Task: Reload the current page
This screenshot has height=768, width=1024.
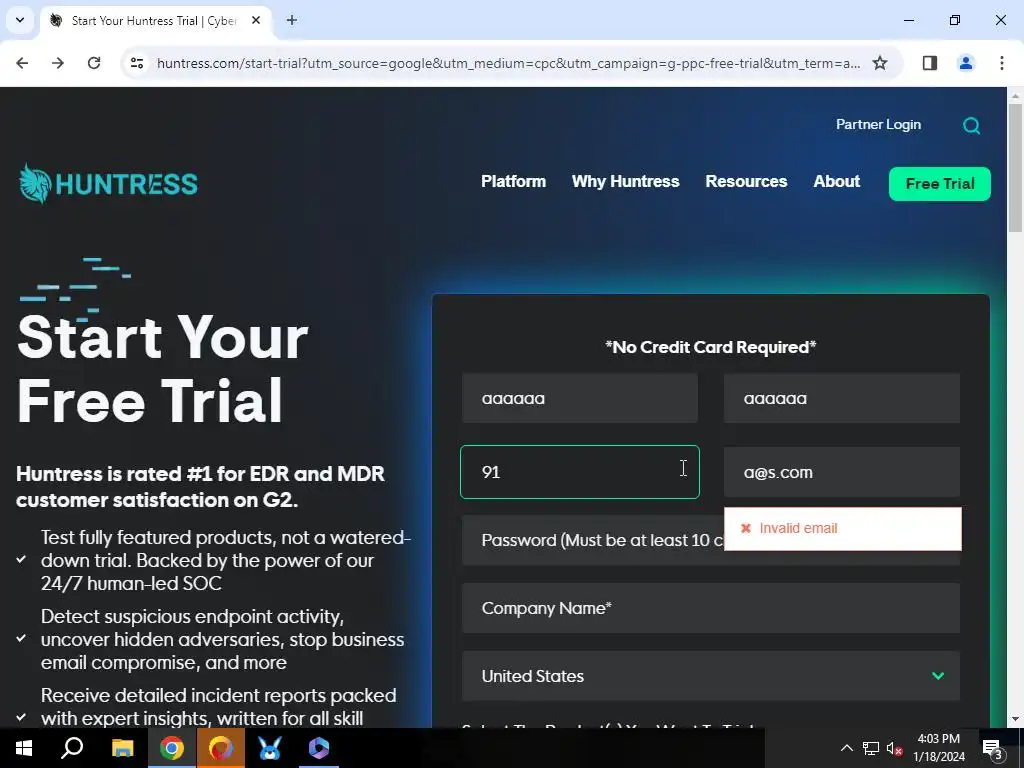Action: pyautogui.click(x=94, y=63)
